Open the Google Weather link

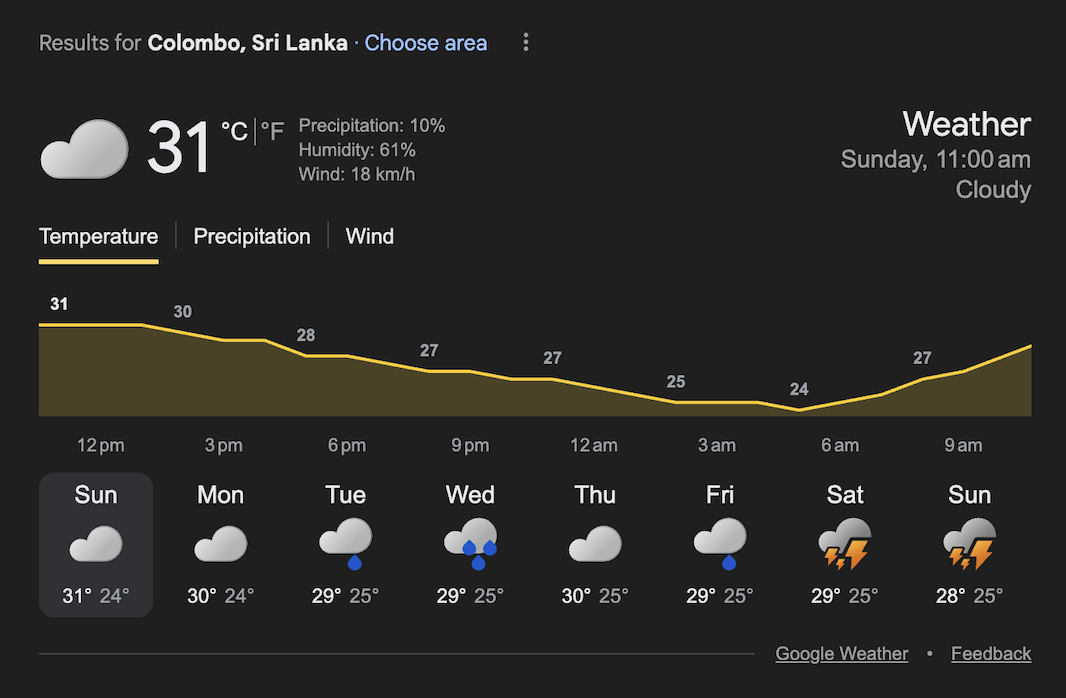click(841, 653)
